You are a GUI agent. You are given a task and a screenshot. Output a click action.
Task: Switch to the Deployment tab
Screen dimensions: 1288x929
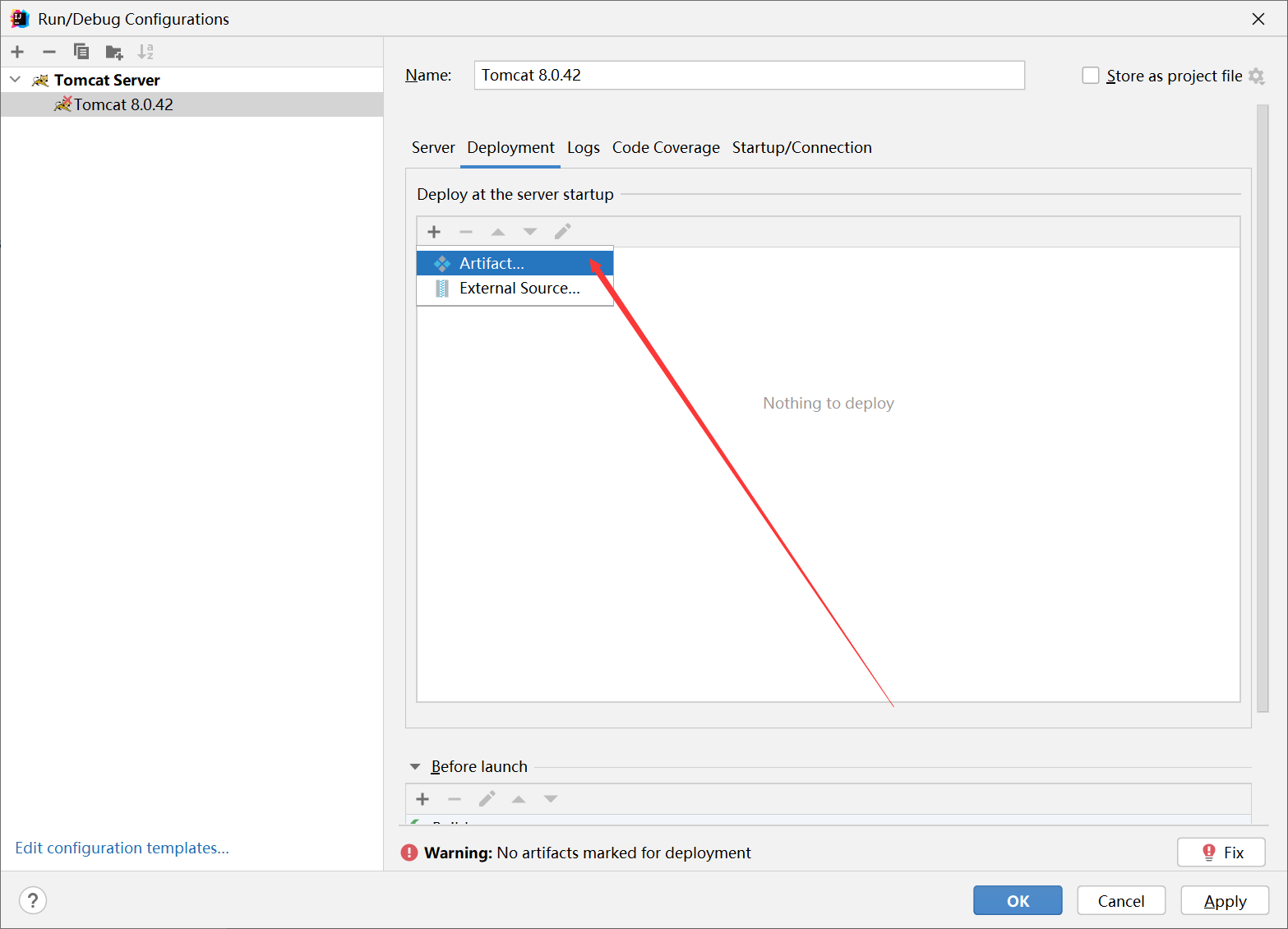510,148
